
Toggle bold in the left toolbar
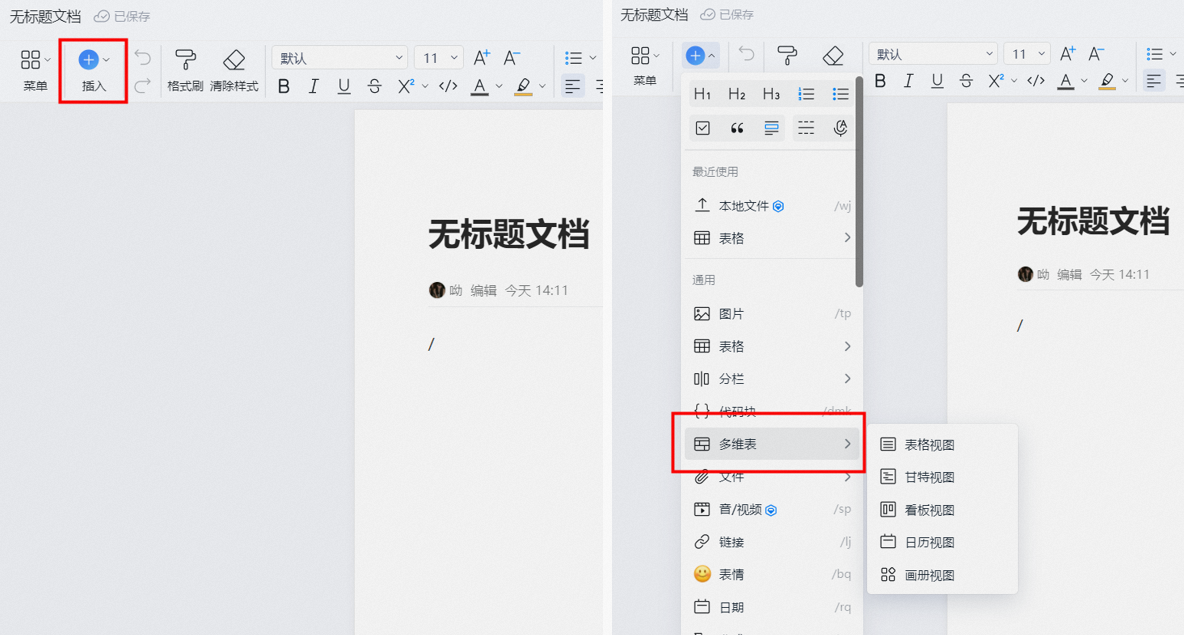coord(284,86)
